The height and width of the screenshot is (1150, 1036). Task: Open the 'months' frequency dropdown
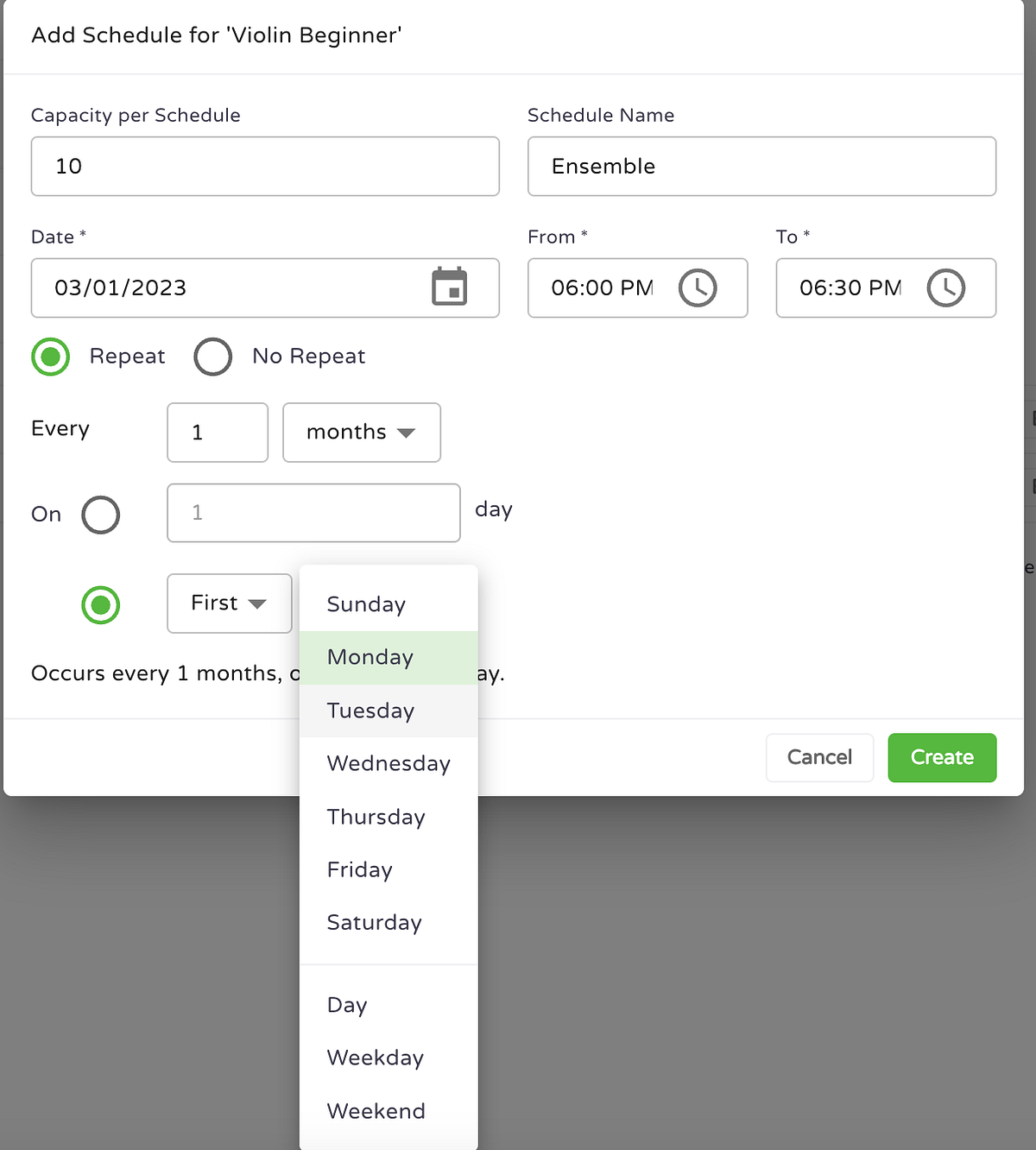tap(361, 433)
